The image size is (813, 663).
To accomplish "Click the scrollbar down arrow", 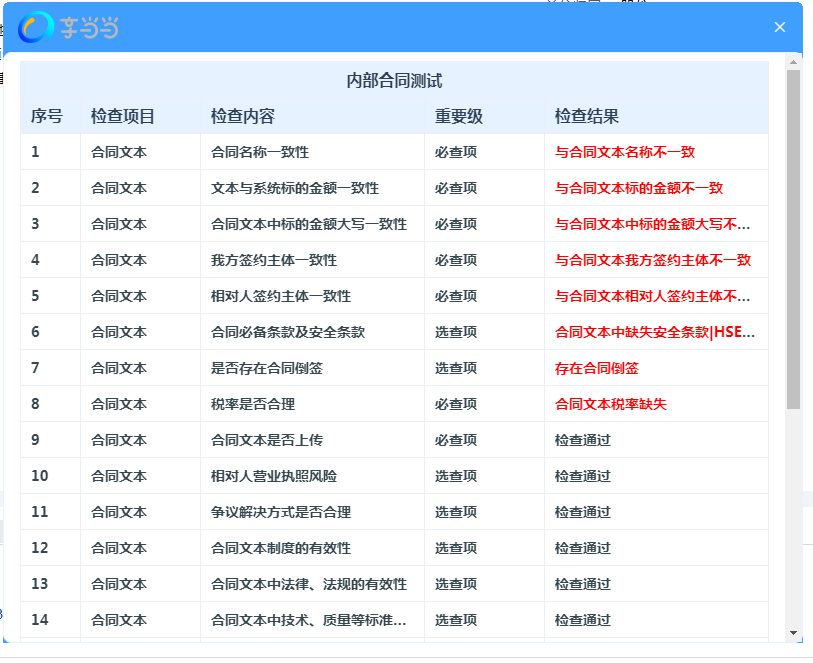I will coord(793,632).
